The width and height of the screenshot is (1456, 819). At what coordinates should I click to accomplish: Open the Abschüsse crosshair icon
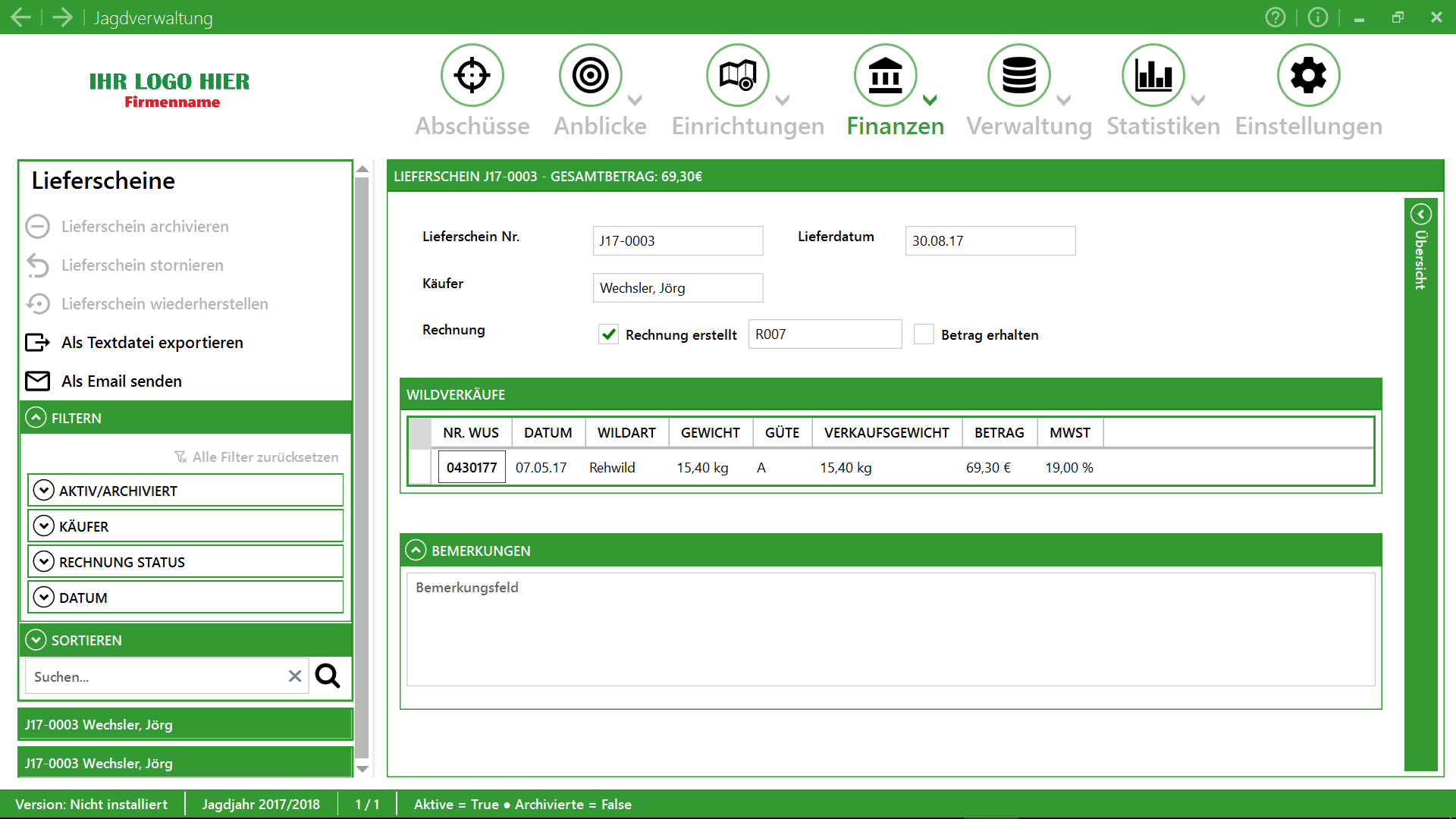[472, 75]
